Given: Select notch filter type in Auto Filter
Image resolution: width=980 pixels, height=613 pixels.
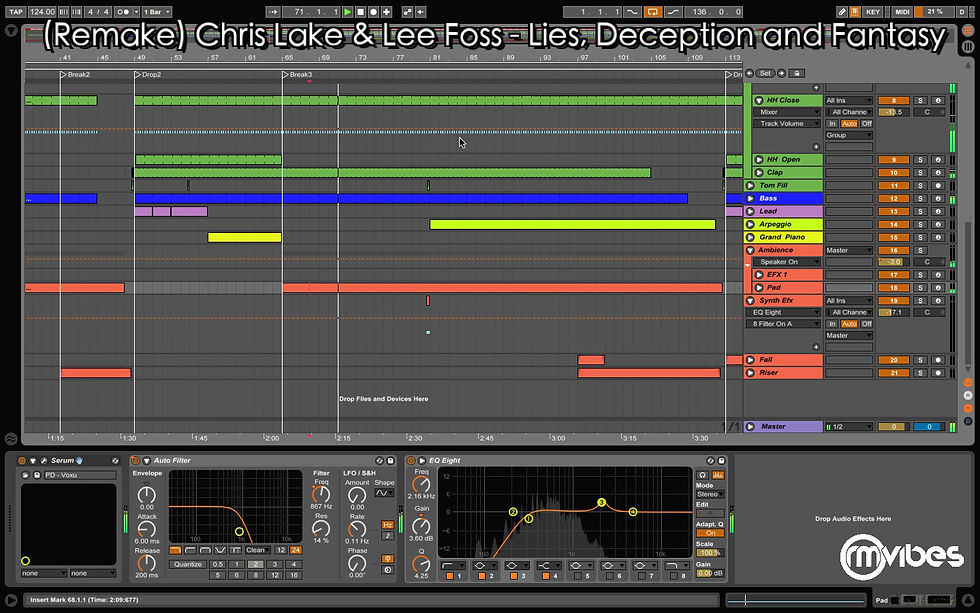Looking at the screenshot, I should pos(220,550).
